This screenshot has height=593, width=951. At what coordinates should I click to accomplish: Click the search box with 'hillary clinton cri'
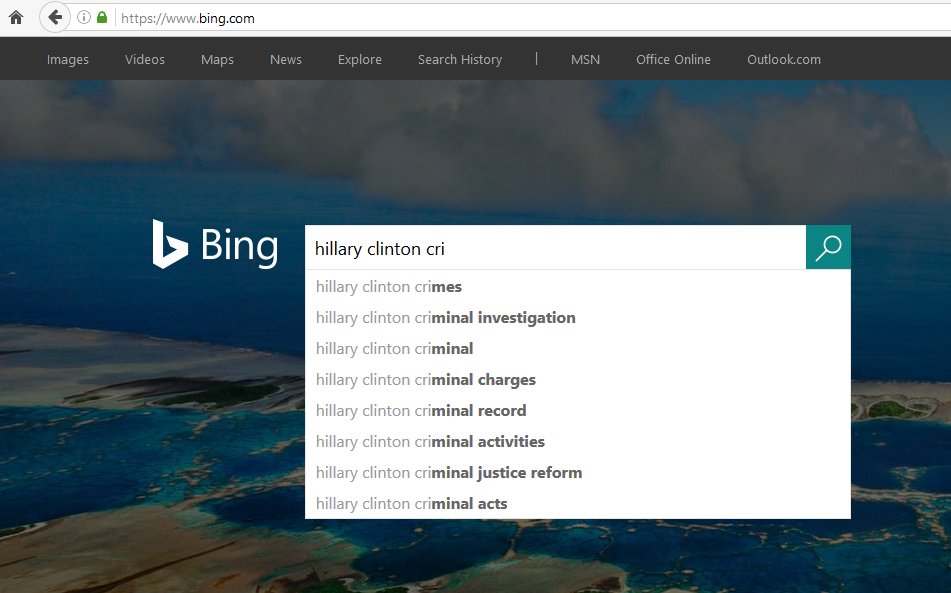(x=556, y=247)
